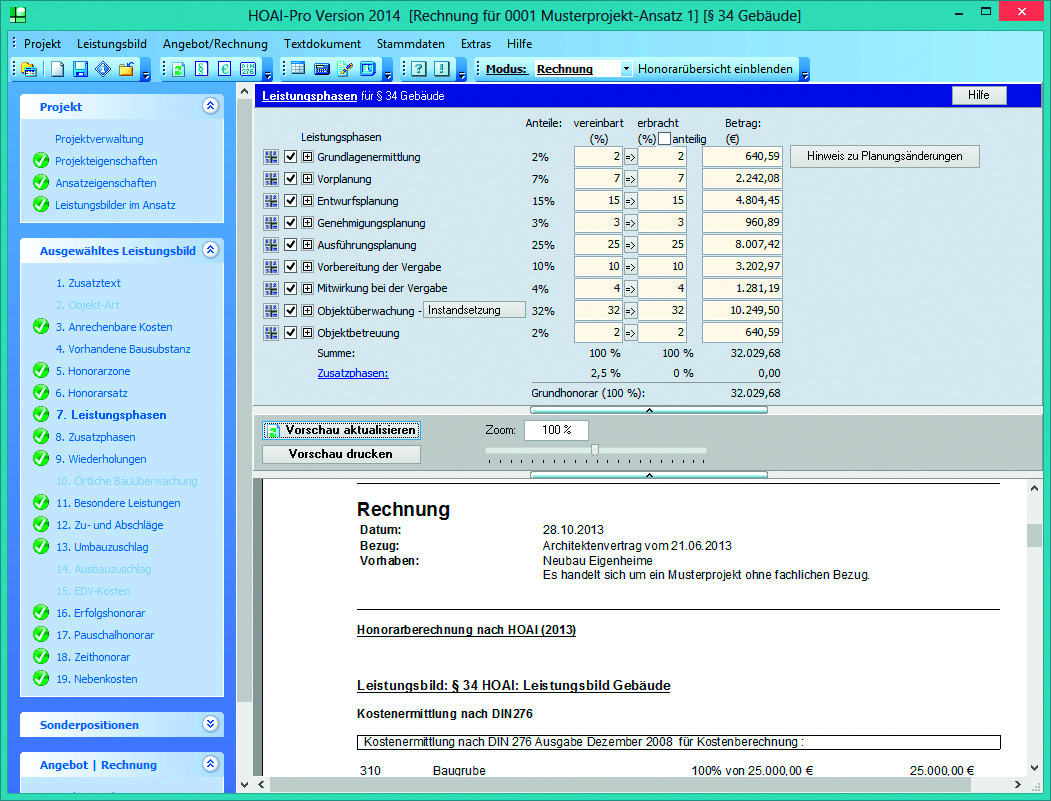Open the DIN 276 toolbar icon
This screenshot has height=801, width=1051.
248,68
